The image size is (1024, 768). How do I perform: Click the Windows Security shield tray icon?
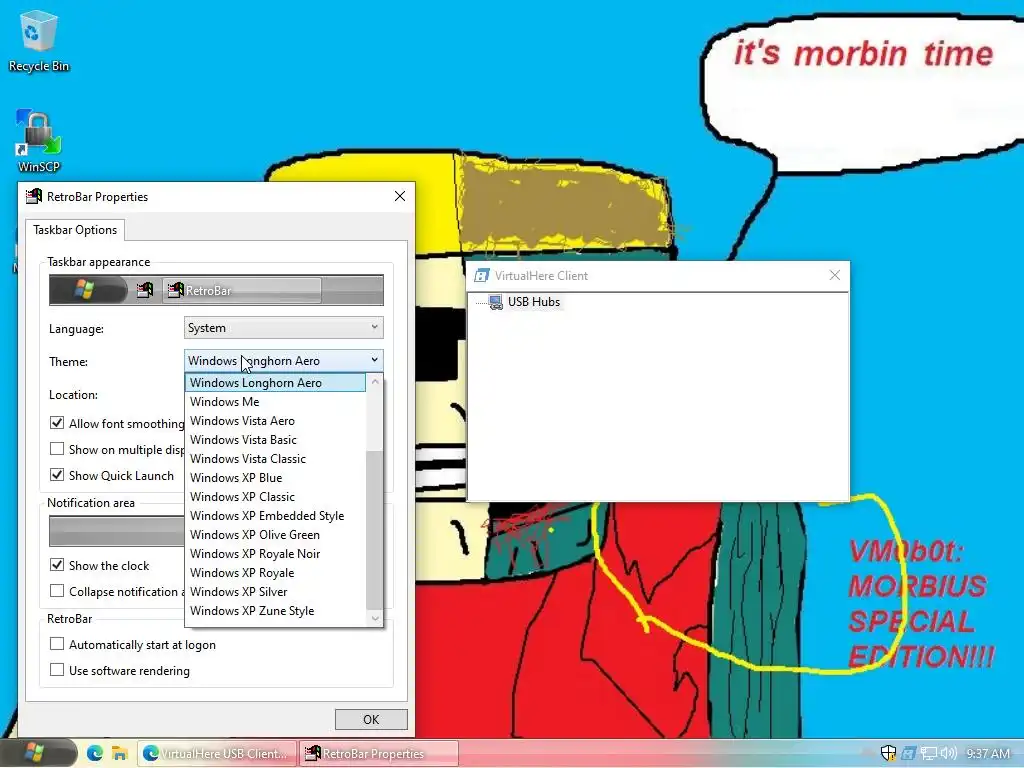(888, 753)
